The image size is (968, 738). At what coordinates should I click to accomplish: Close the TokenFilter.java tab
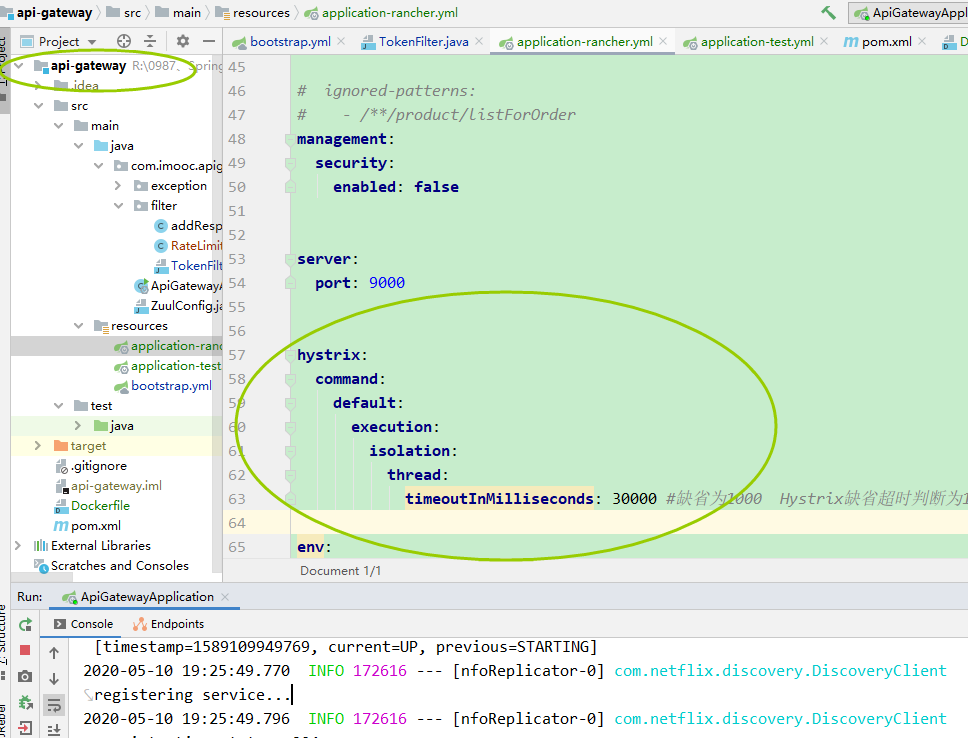(479, 41)
